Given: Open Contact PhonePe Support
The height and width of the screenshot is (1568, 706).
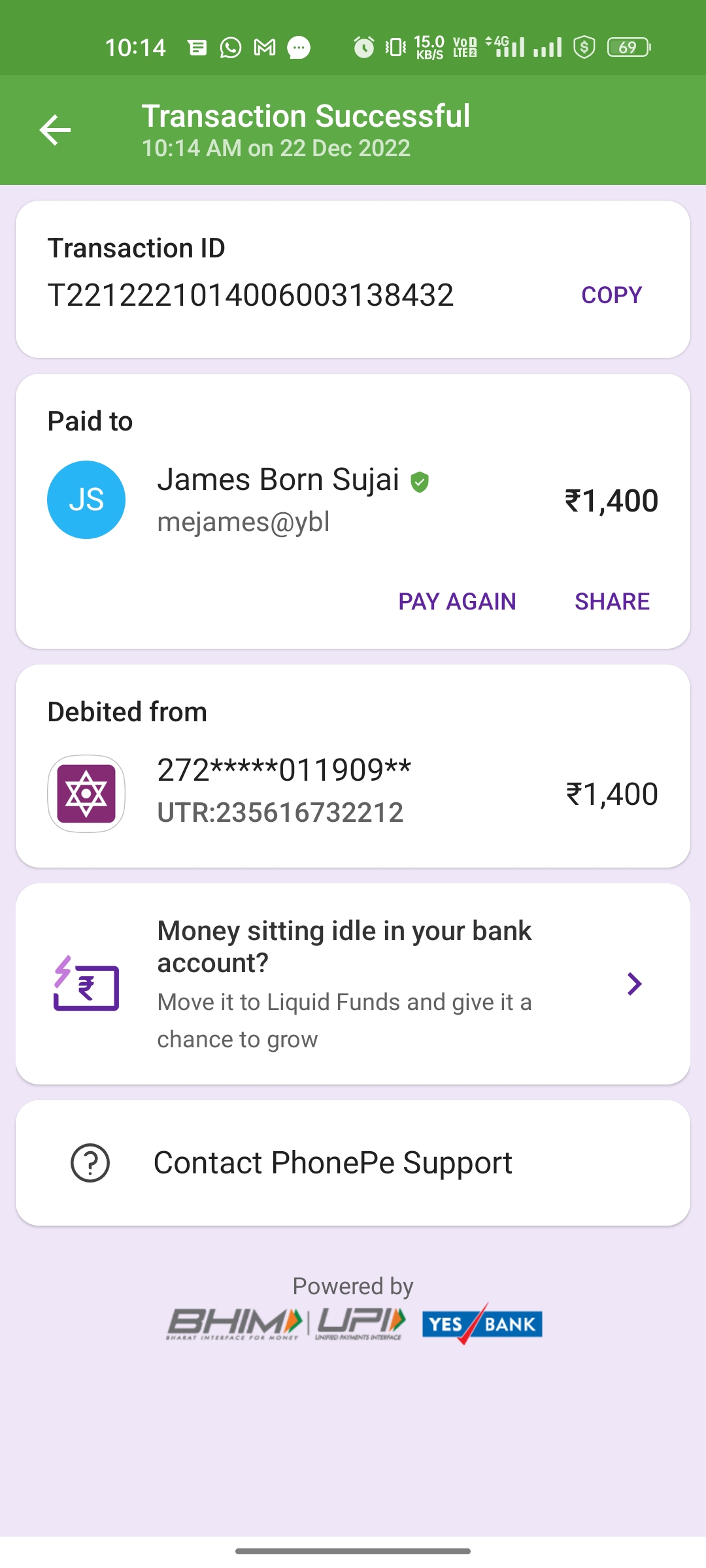Looking at the screenshot, I should click(333, 1163).
